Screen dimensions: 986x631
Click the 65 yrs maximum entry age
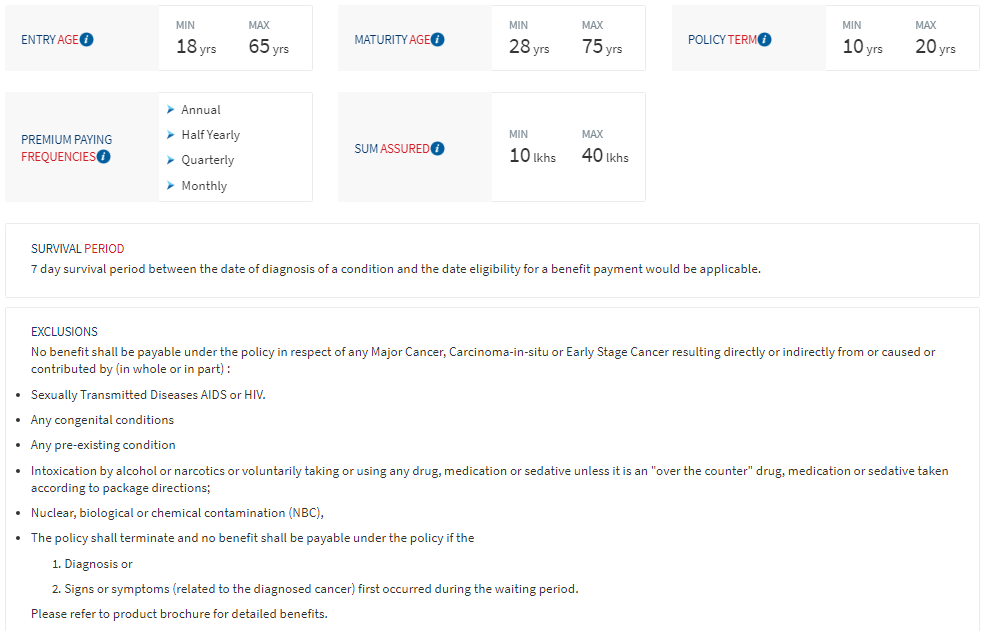(268, 46)
